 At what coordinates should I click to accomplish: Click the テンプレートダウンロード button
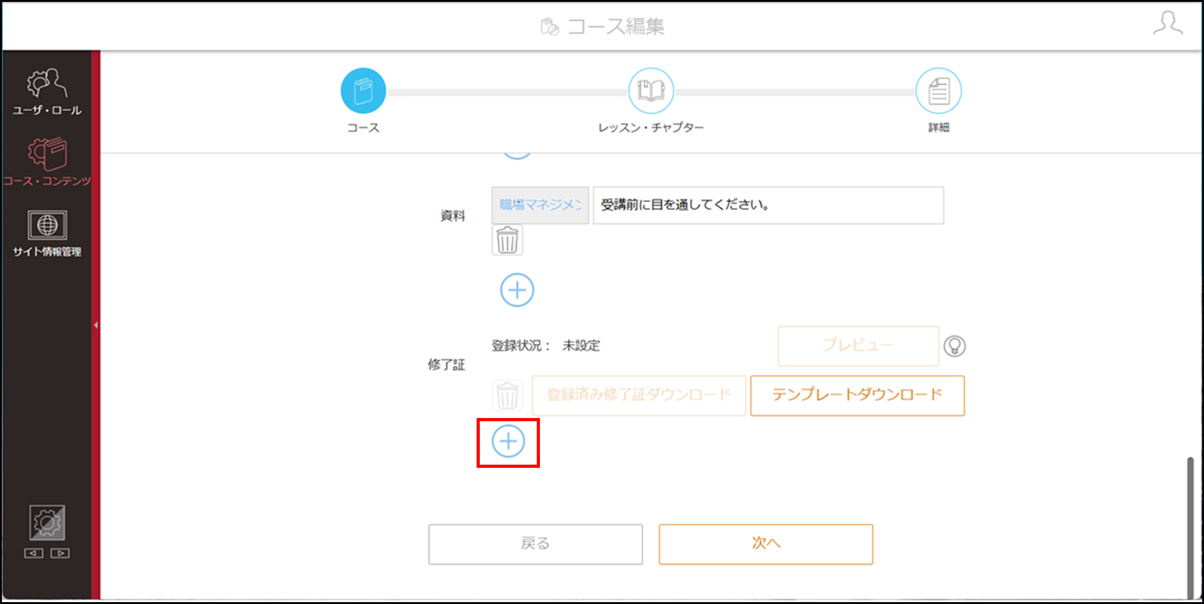click(x=857, y=395)
